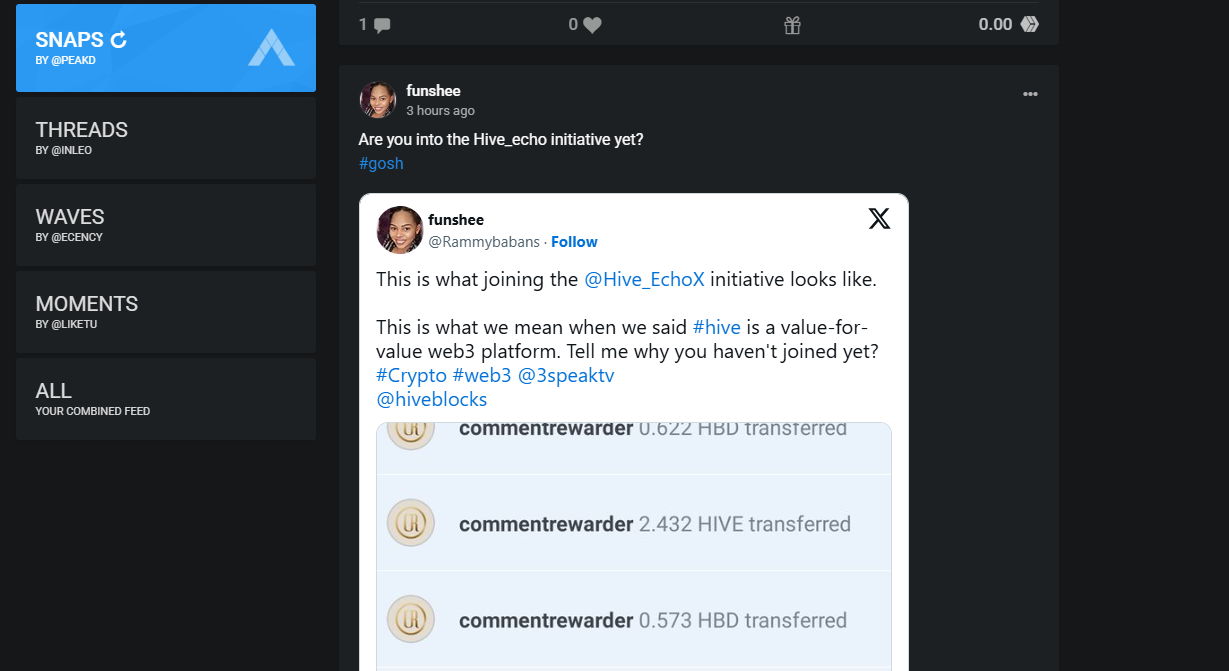Switch to the WAVES feed by @ecency
Viewport: 1229px width, 671px height.
(166, 225)
